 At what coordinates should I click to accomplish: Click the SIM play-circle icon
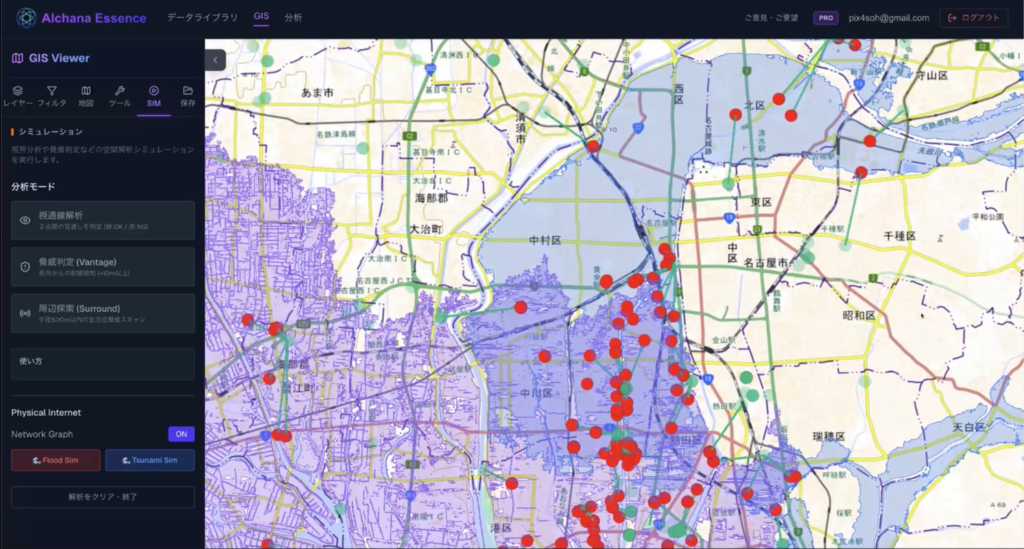click(154, 91)
